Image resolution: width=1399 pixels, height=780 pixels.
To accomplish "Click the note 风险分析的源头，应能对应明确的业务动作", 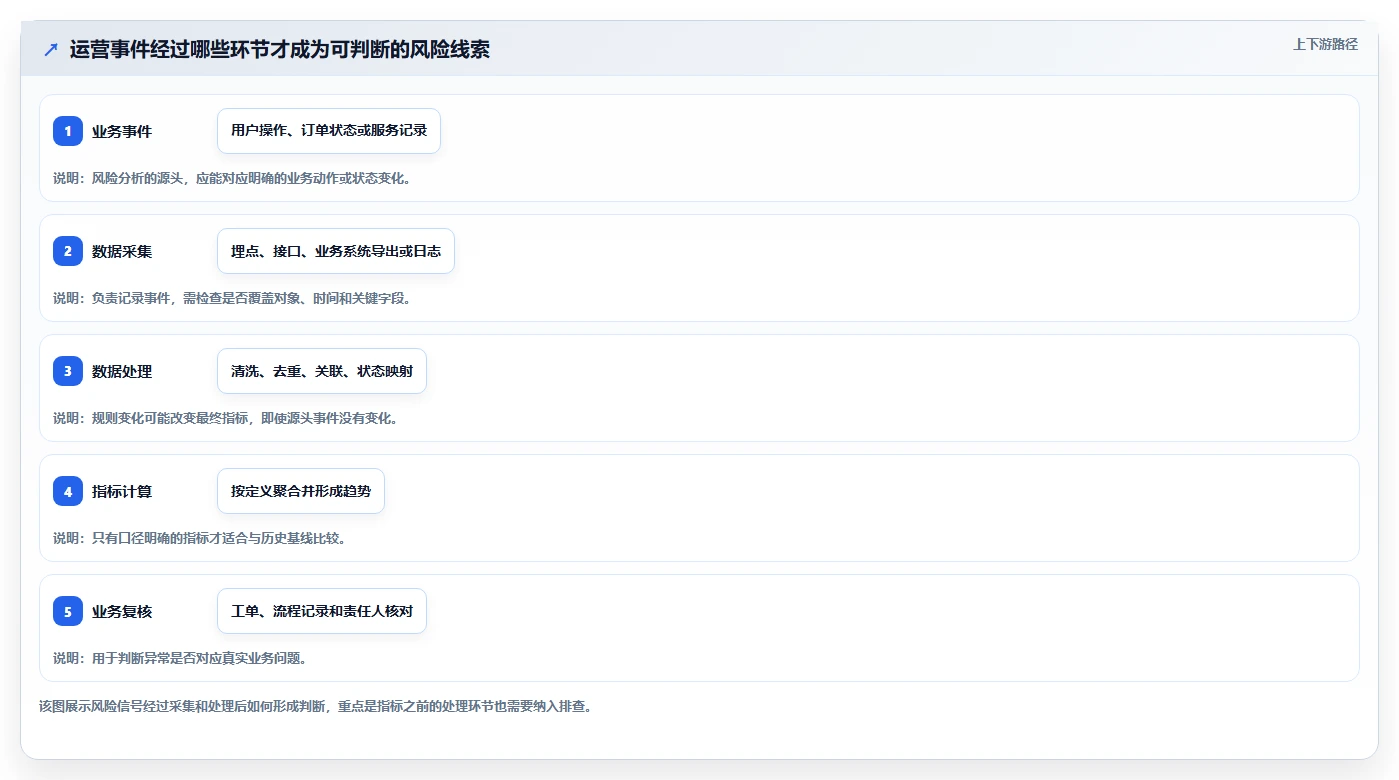I will (232, 178).
